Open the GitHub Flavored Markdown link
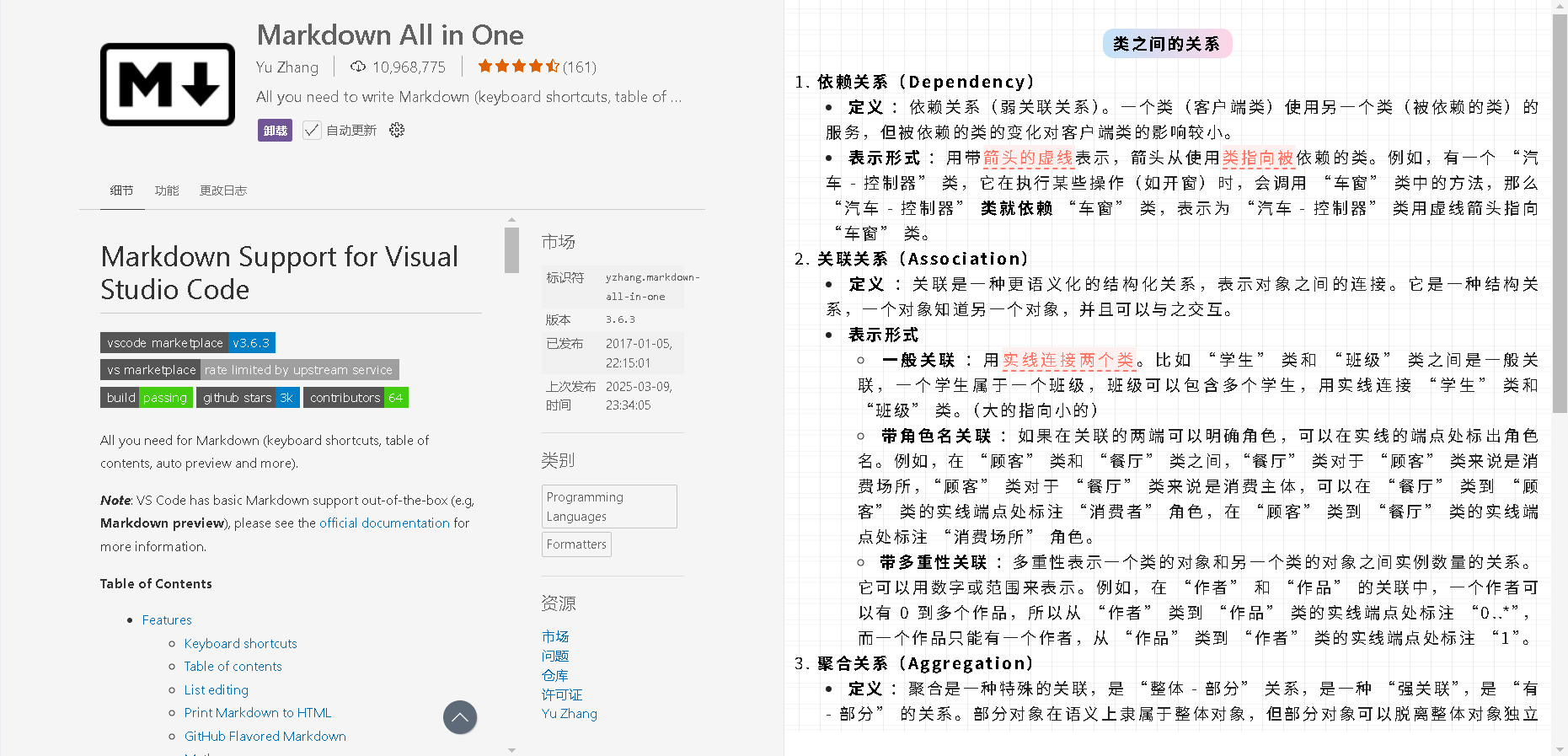The image size is (1568, 756). tap(265, 736)
